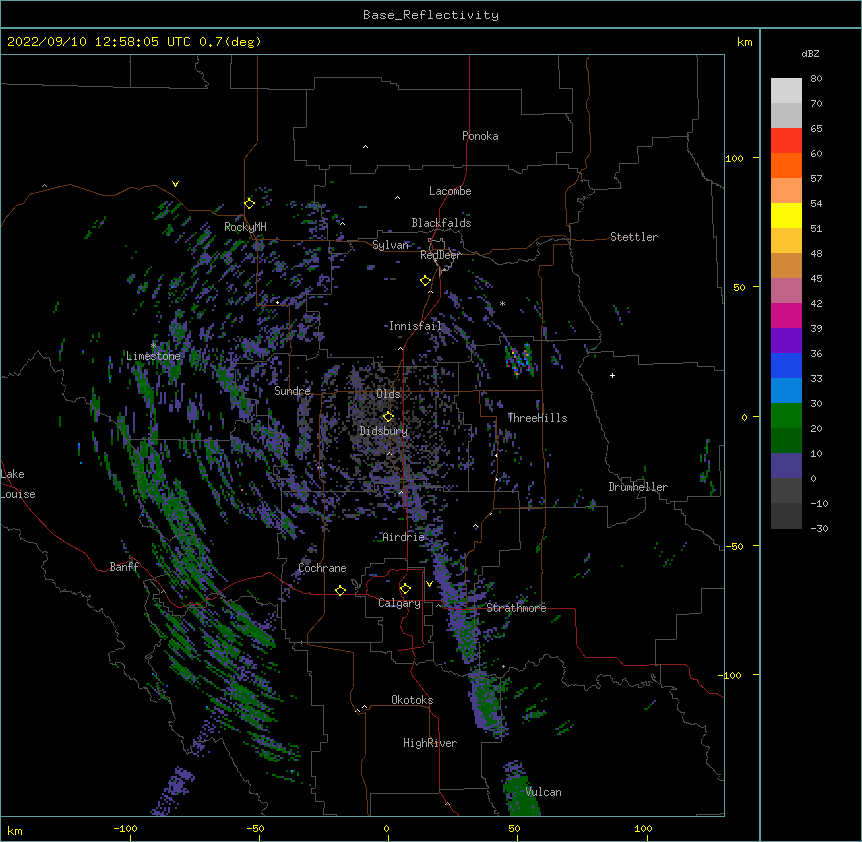Click the Airdrie city label
The height and width of the screenshot is (842, 862).
(x=404, y=537)
